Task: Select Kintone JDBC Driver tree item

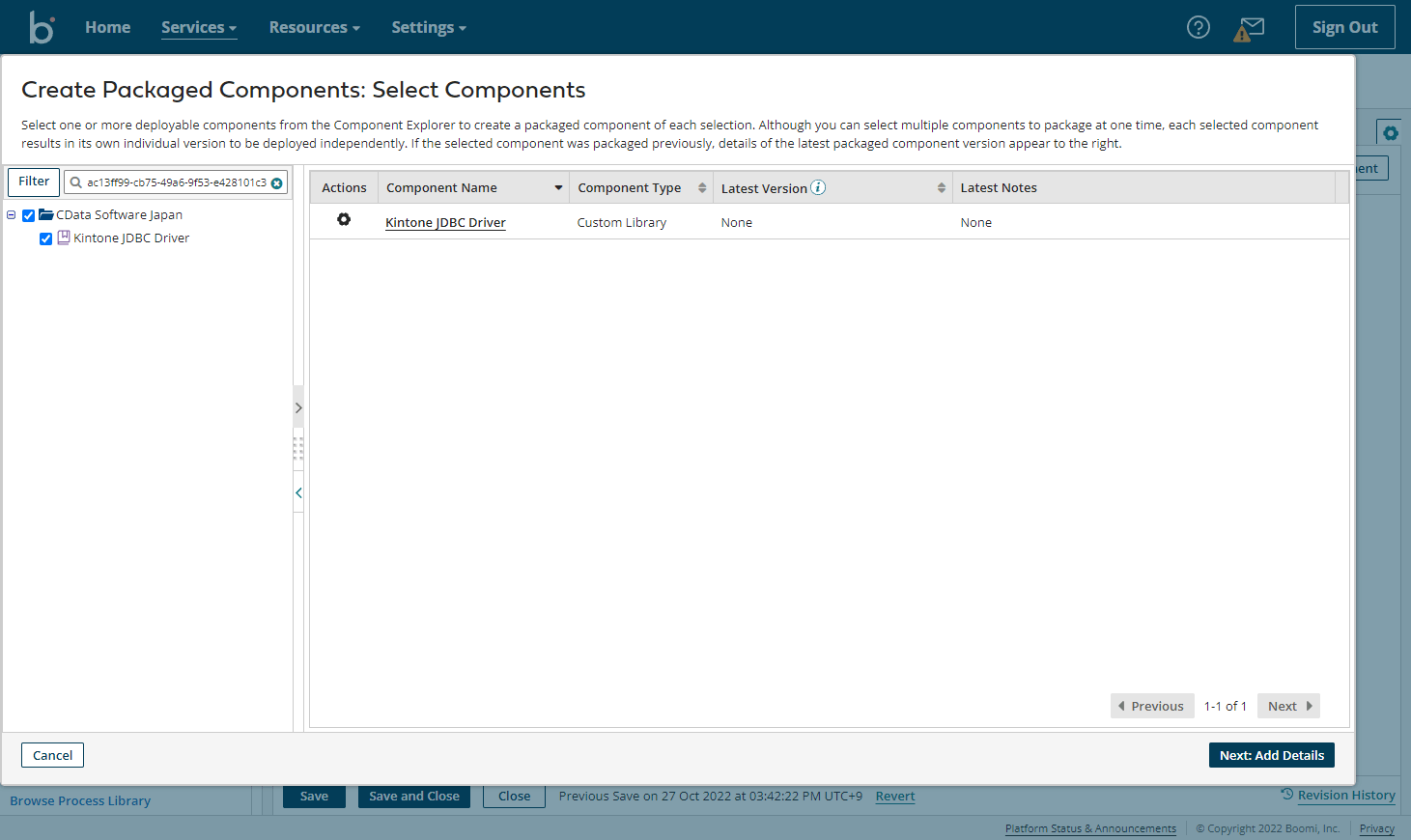Action: 131,238
